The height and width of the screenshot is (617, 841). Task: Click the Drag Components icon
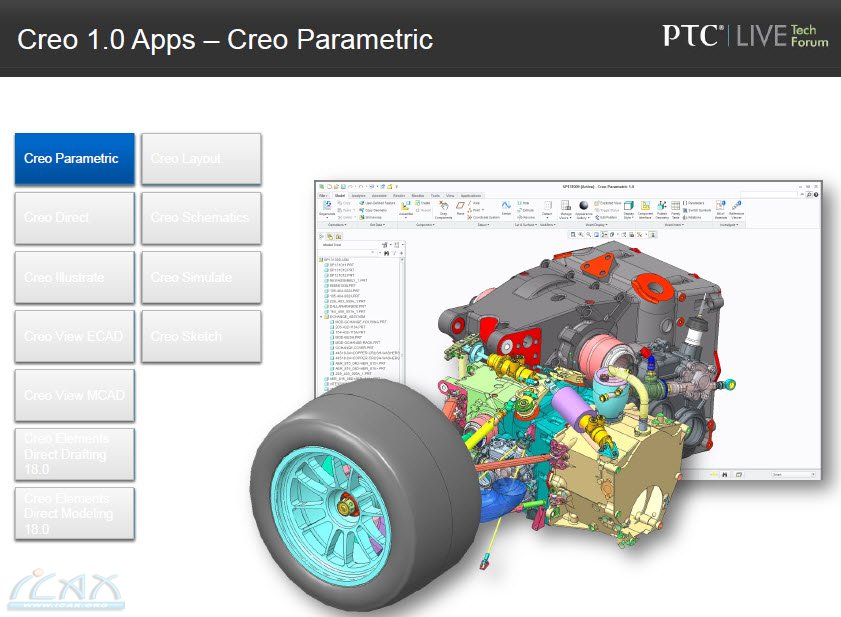(444, 205)
